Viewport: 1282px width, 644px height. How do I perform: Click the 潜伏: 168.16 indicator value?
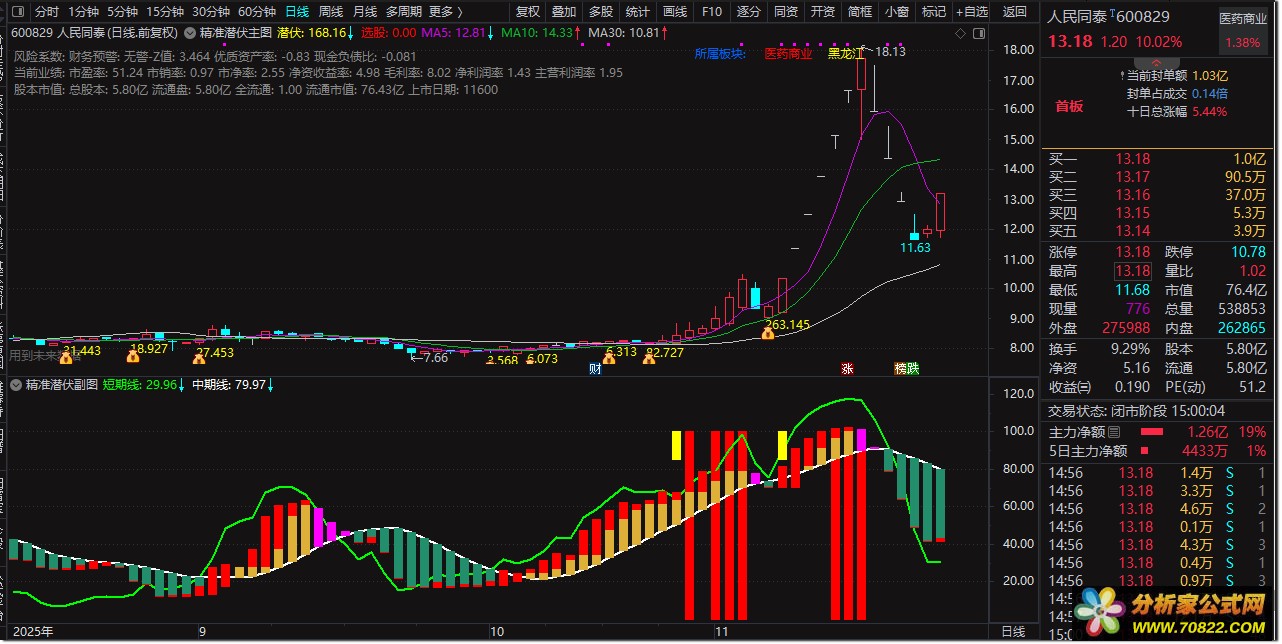point(311,33)
